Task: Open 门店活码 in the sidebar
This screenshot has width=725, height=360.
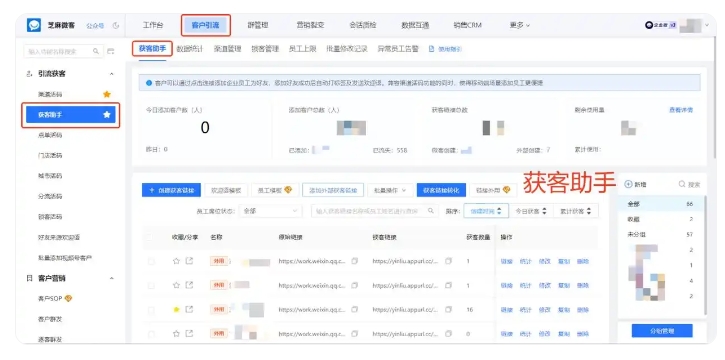Action: (50, 155)
